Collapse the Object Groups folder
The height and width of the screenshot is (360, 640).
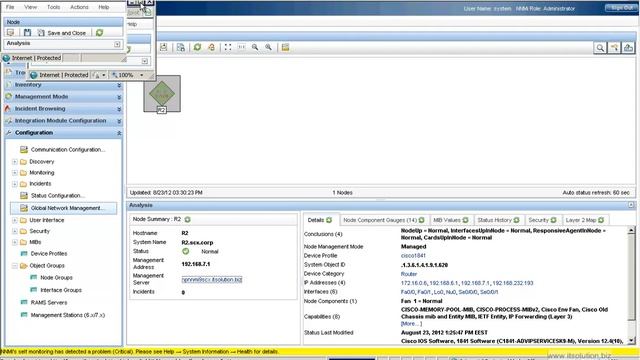14,266
